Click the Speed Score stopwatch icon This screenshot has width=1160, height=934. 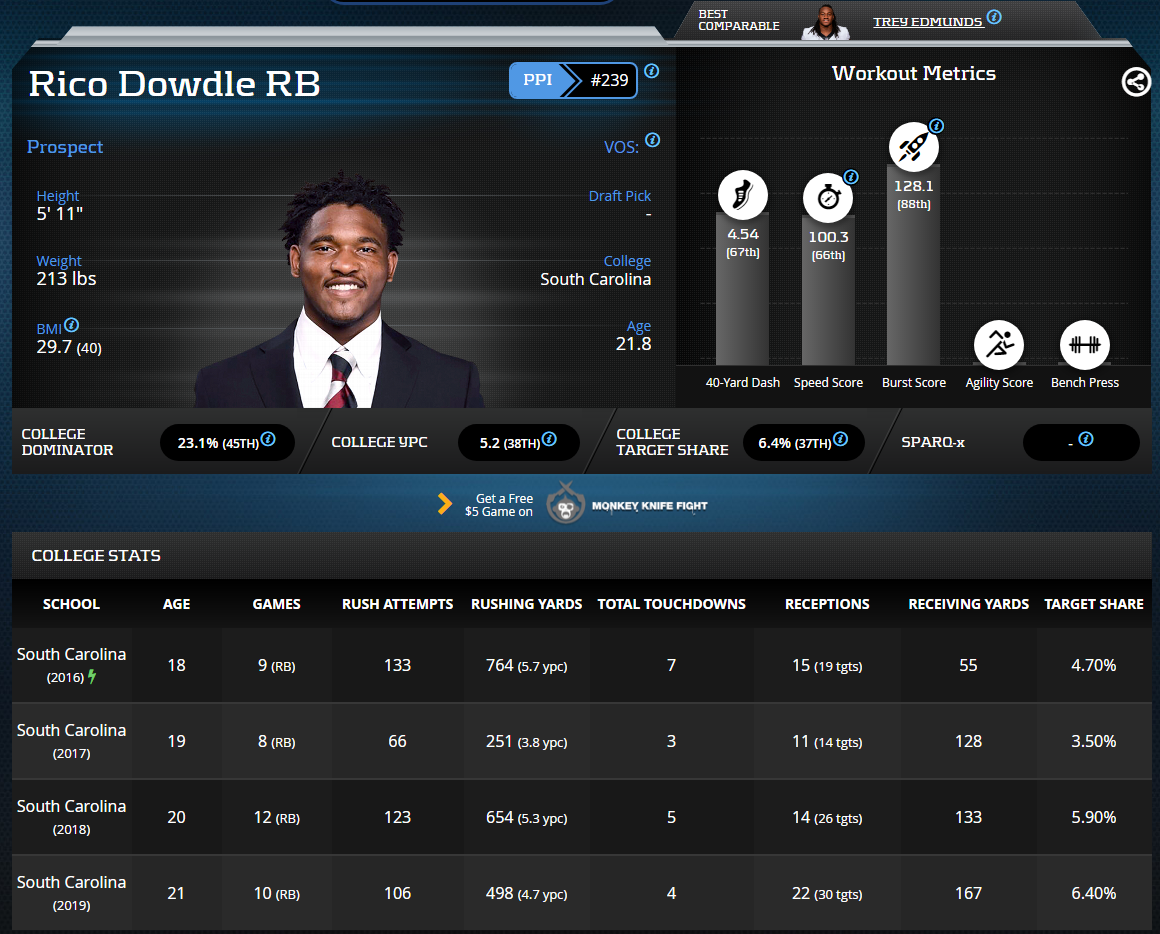tap(828, 198)
